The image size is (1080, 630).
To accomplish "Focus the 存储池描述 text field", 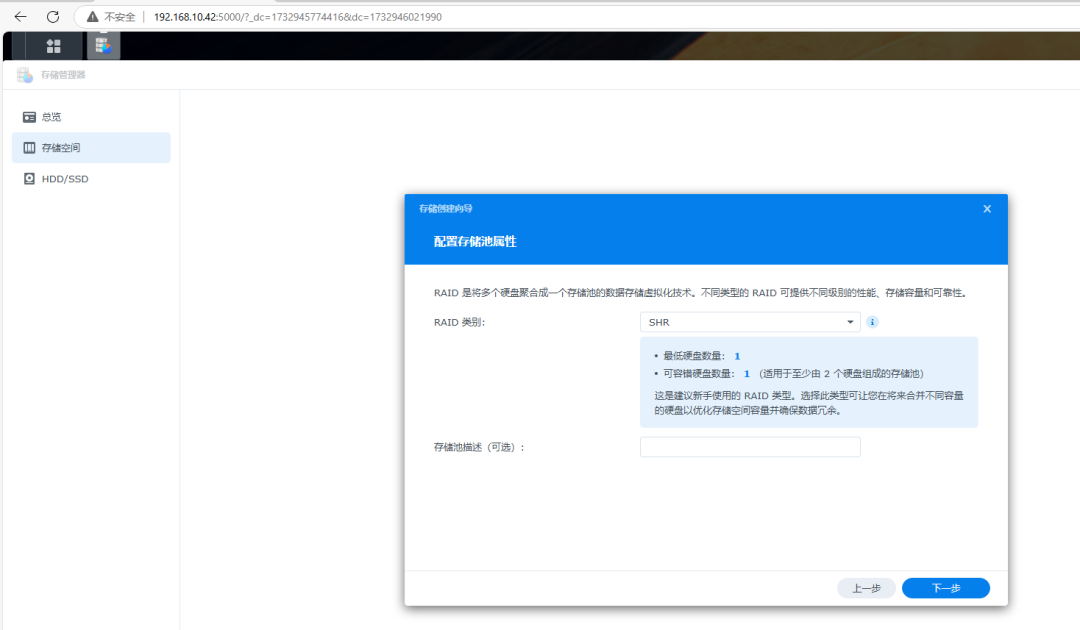I will [x=750, y=447].
